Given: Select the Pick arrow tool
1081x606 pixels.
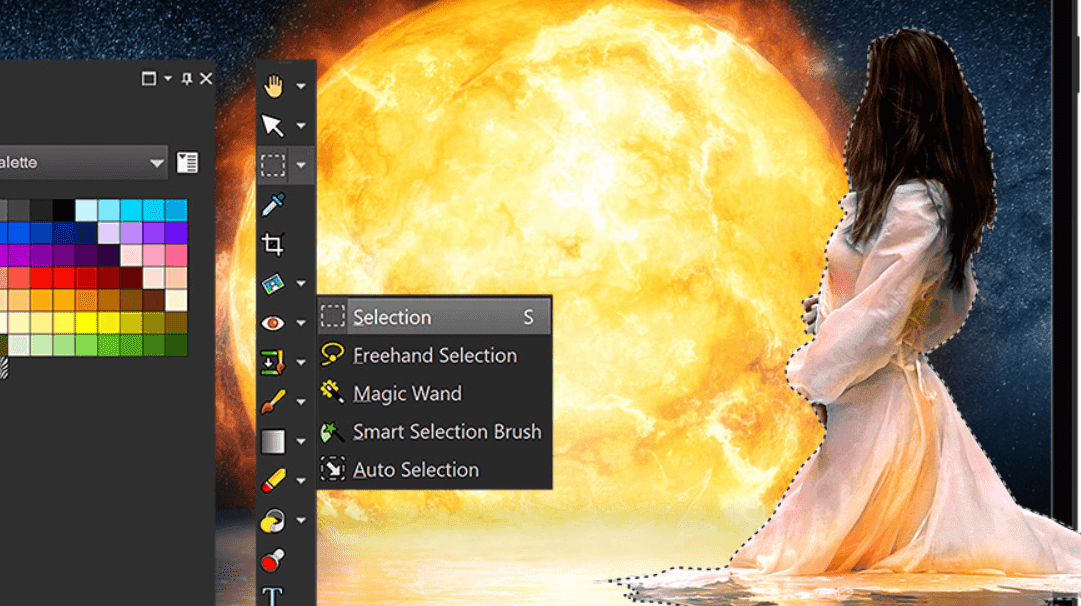Looking at the screenshot, I should pos(273,126).
